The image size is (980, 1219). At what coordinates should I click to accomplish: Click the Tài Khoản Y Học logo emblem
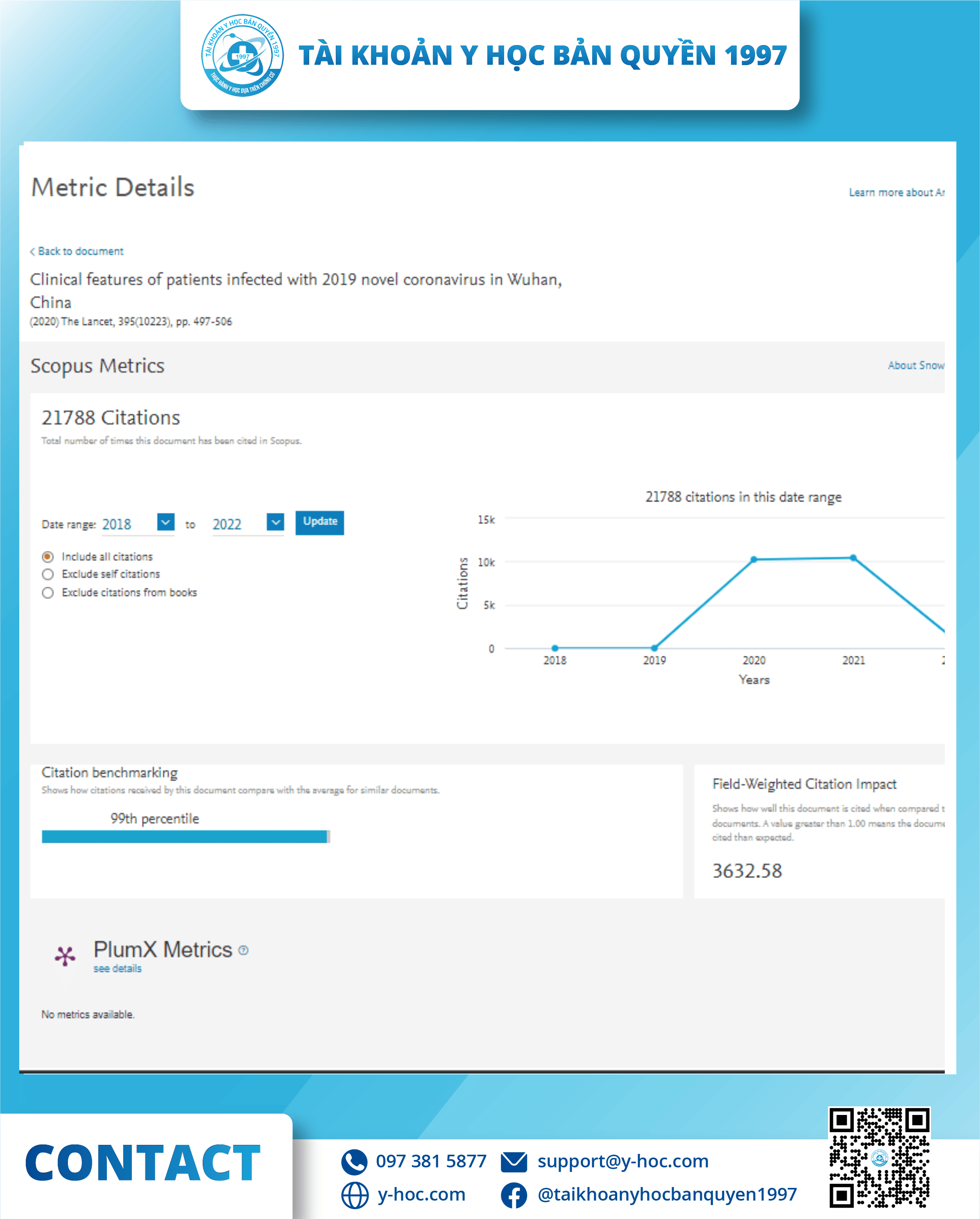point(242,55)
